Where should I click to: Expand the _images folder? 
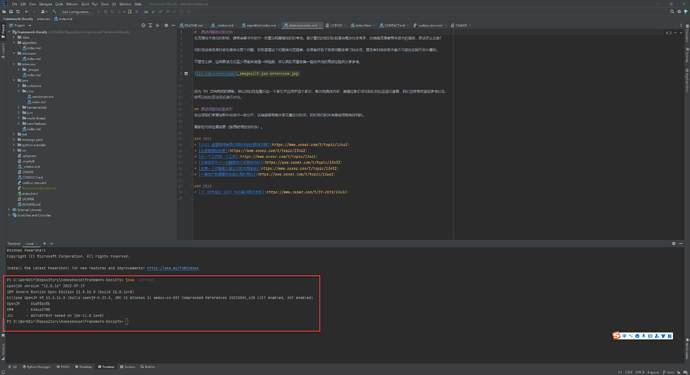point(19,70)
